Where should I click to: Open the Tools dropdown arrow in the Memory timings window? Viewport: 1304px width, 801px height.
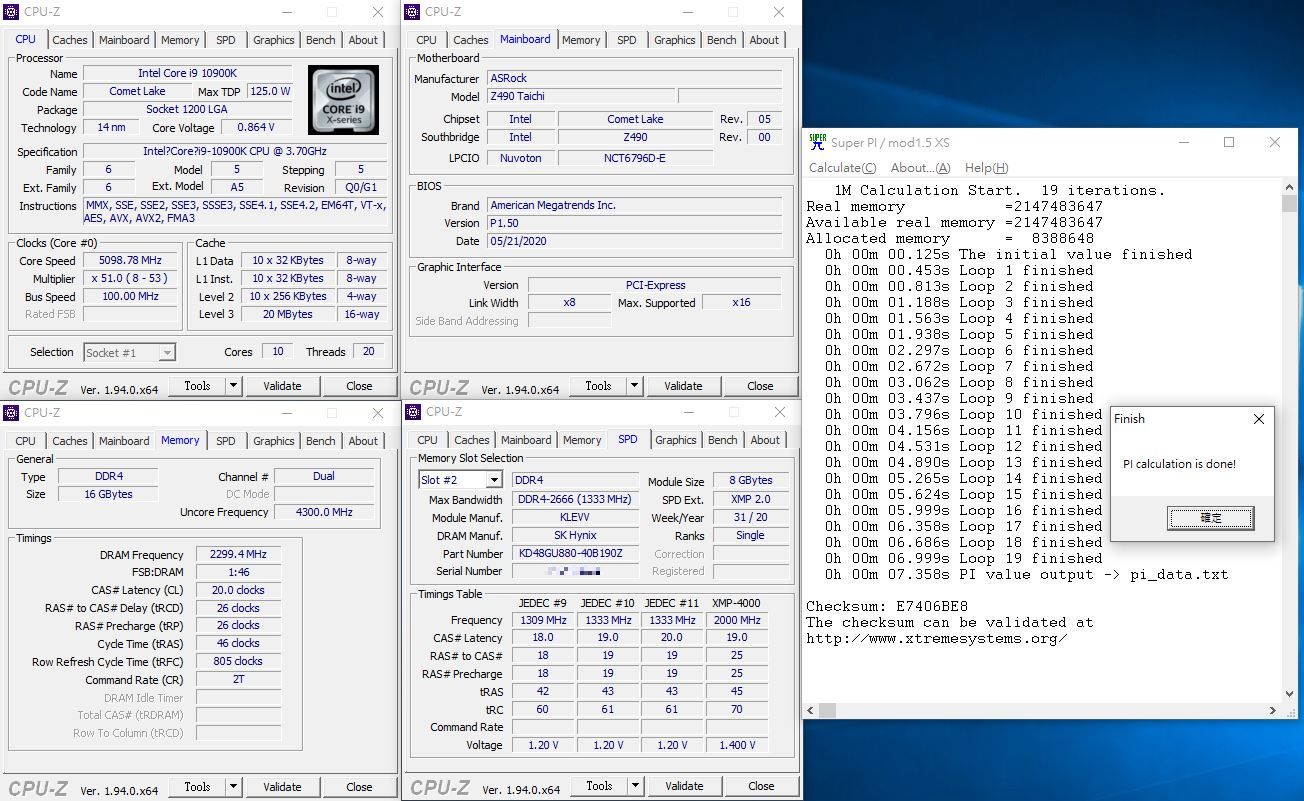(x=233, y=787)
